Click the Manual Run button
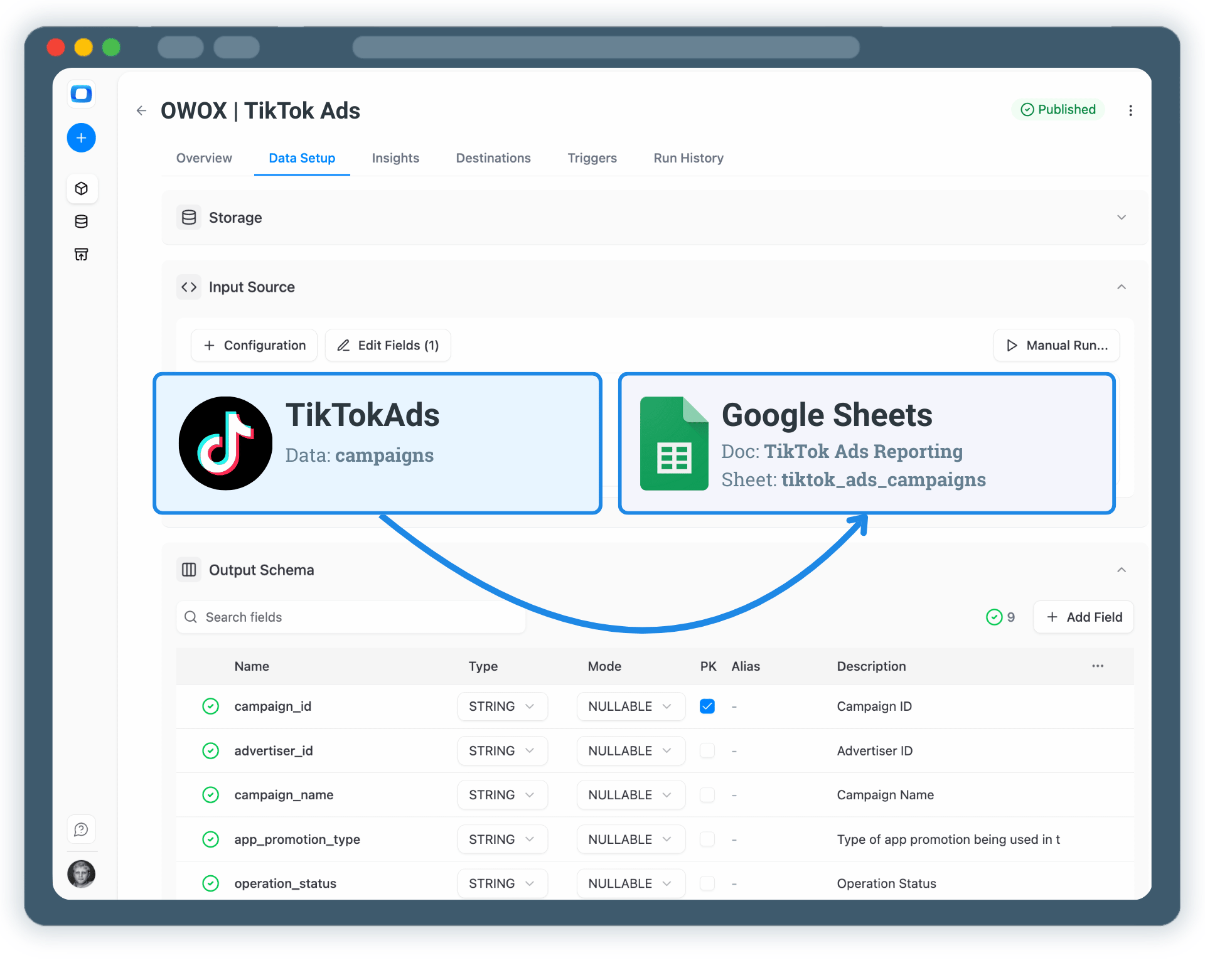This screenshot has height=980, width=1205. [x=1056, y=345]
